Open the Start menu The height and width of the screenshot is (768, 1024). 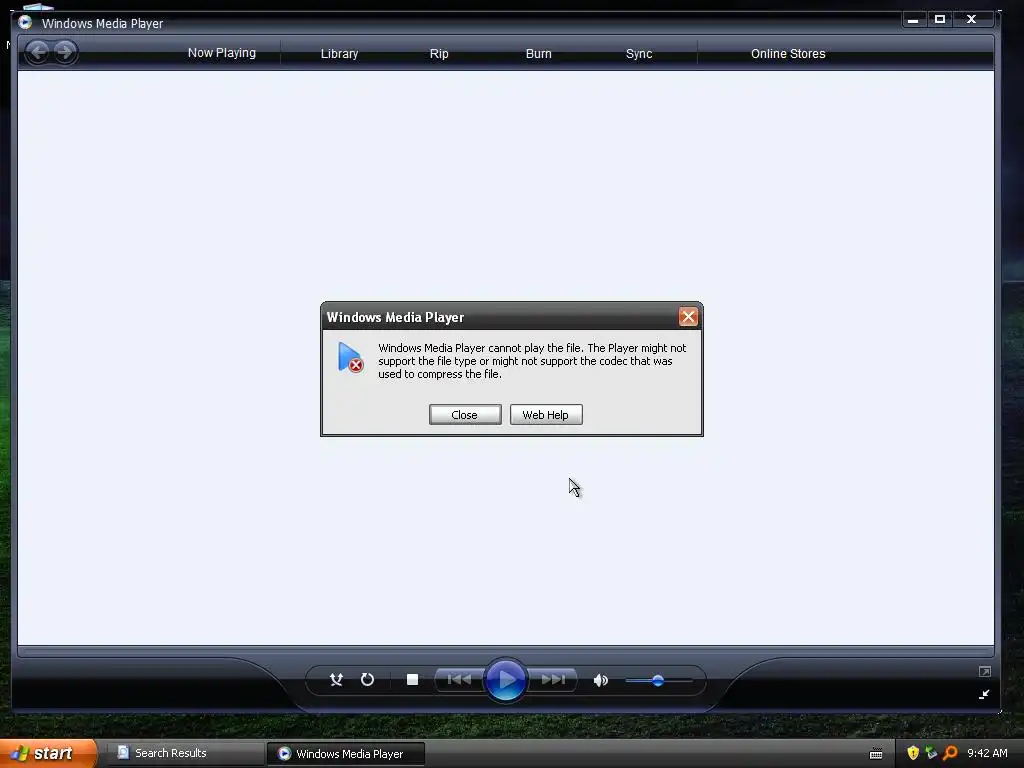48,753
